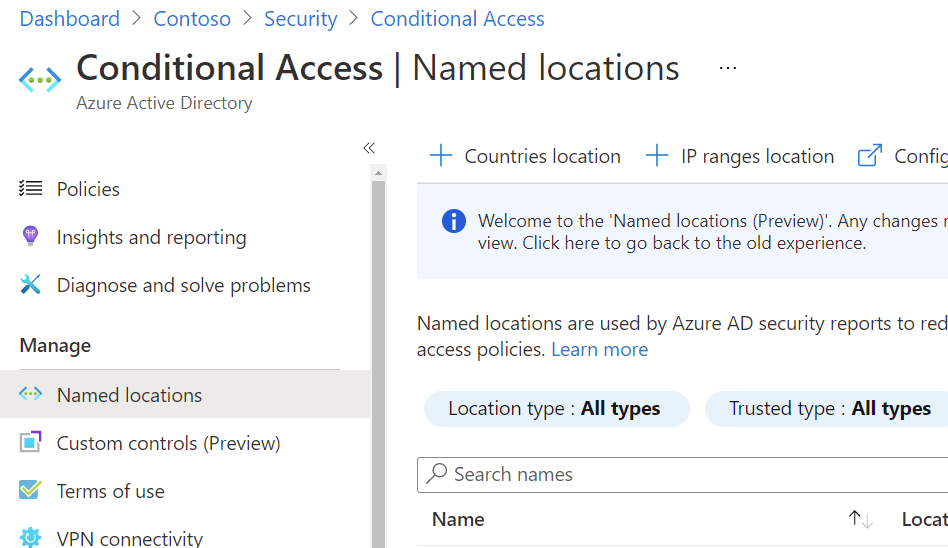948x548 pixels.
Task: Click the plus icon for Countries location
Action: pos(441,155)
